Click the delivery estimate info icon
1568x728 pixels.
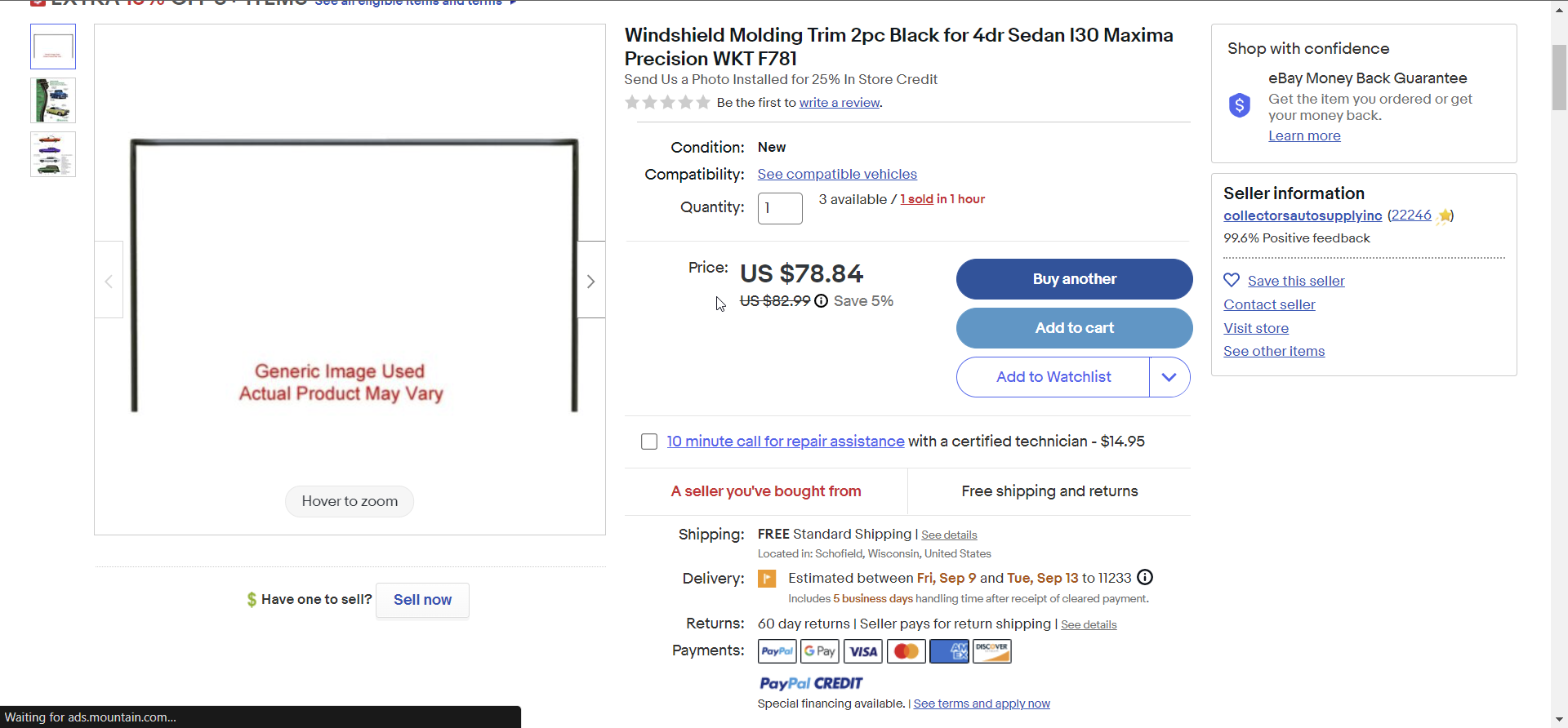point(1145,578)
